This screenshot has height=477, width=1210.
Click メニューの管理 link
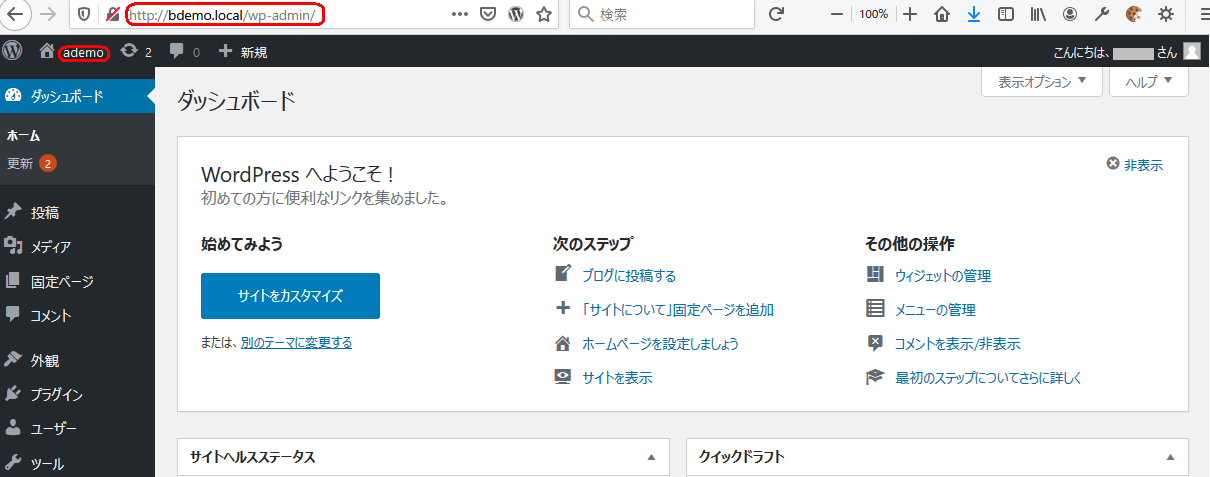coord(935,309)
